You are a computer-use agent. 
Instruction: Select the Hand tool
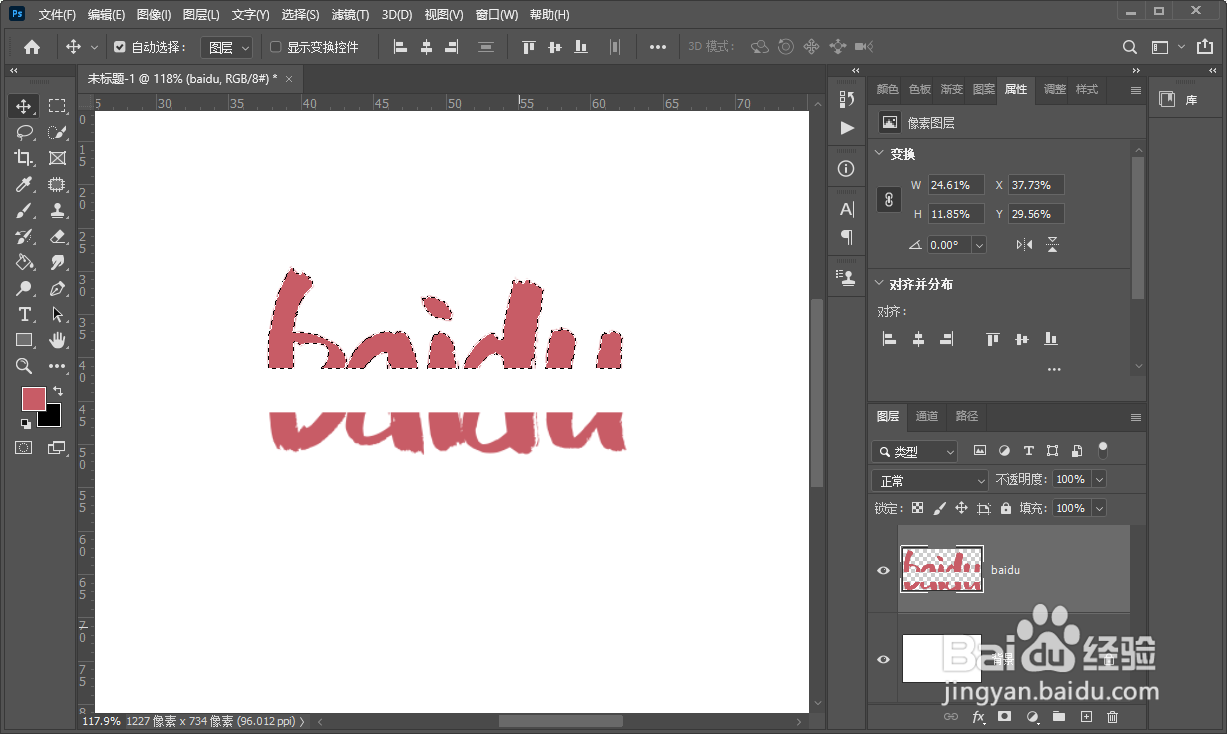click(58, 340)
